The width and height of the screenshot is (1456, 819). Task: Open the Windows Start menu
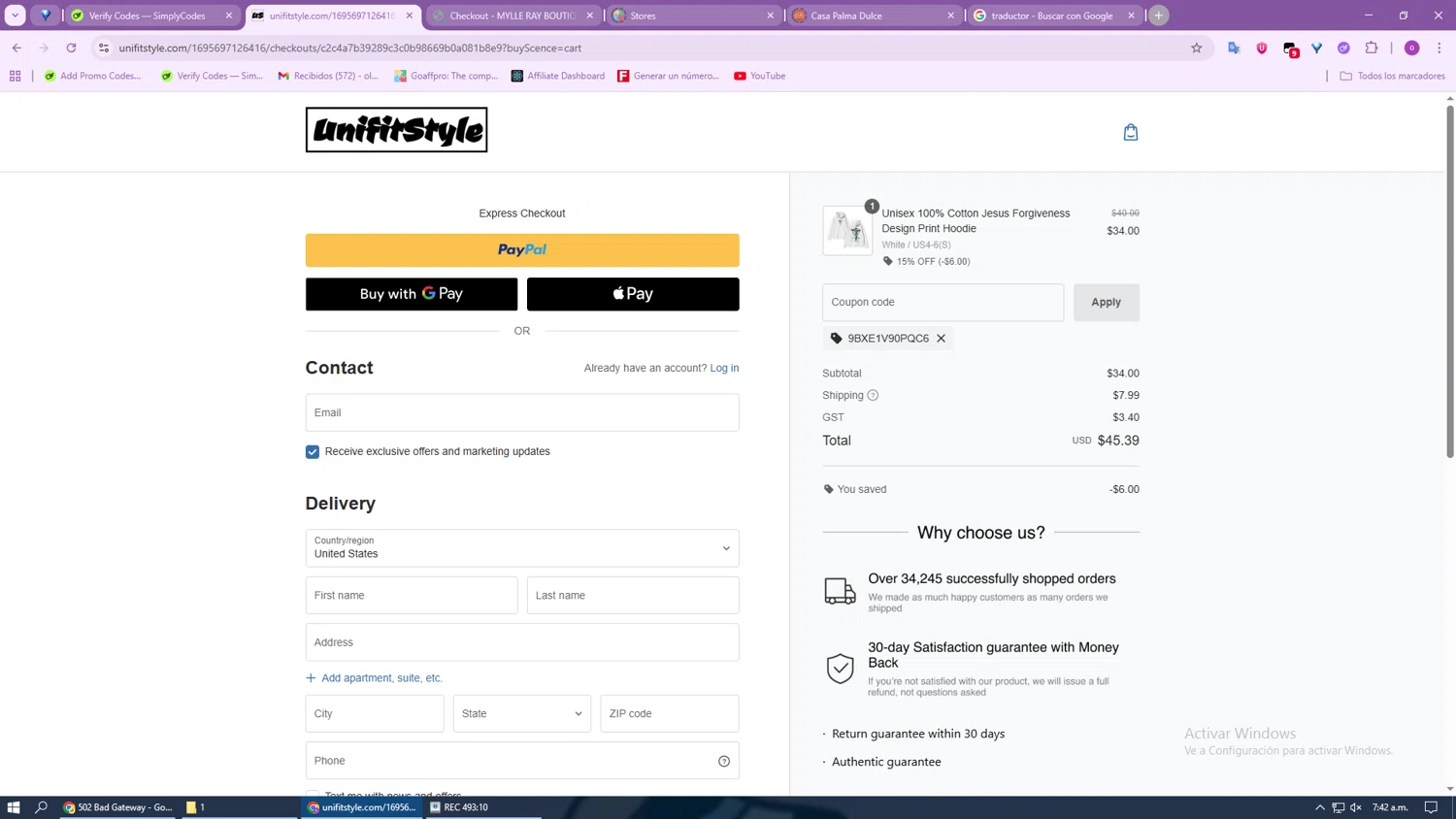14,807
